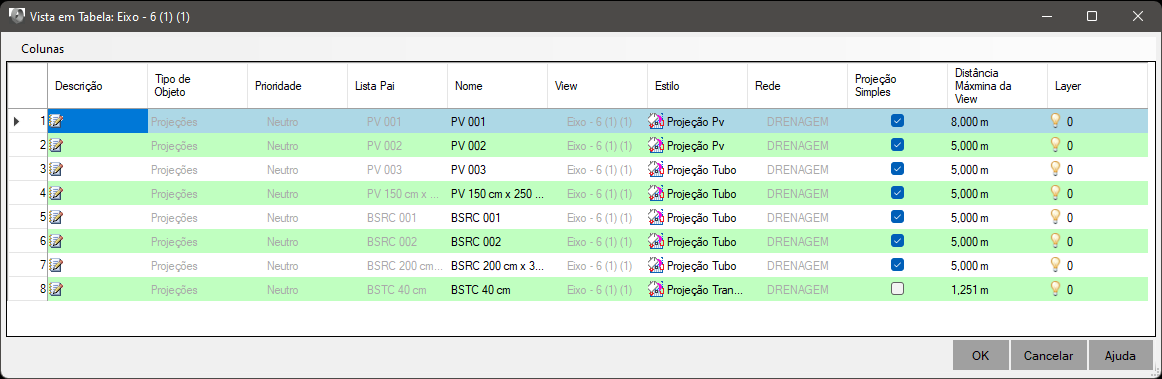1162x379 pixels.
Task: Click the layer lightbulb in PV 150 cm row
Action: click(1056, 192)
